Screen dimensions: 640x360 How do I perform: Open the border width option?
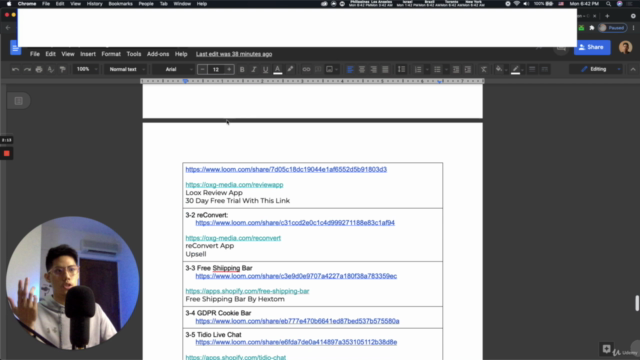coord(532,69)
